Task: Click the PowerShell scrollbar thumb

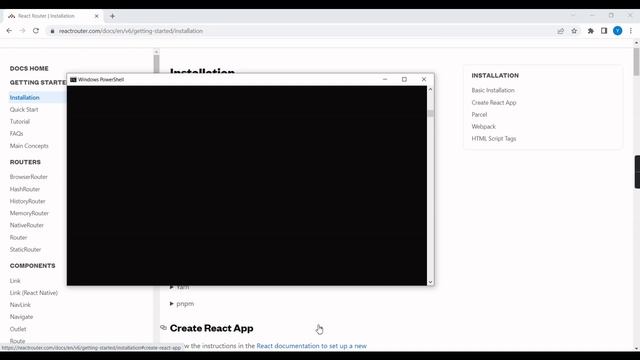Action: (431, 113)
